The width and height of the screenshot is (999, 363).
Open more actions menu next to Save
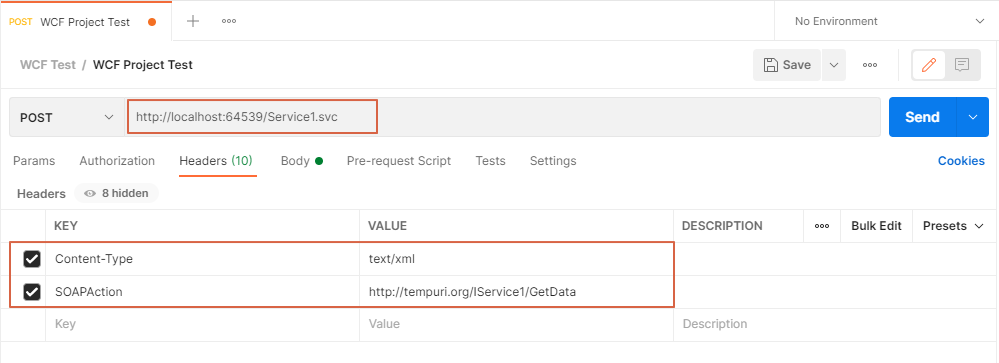(x=870, y=65)
